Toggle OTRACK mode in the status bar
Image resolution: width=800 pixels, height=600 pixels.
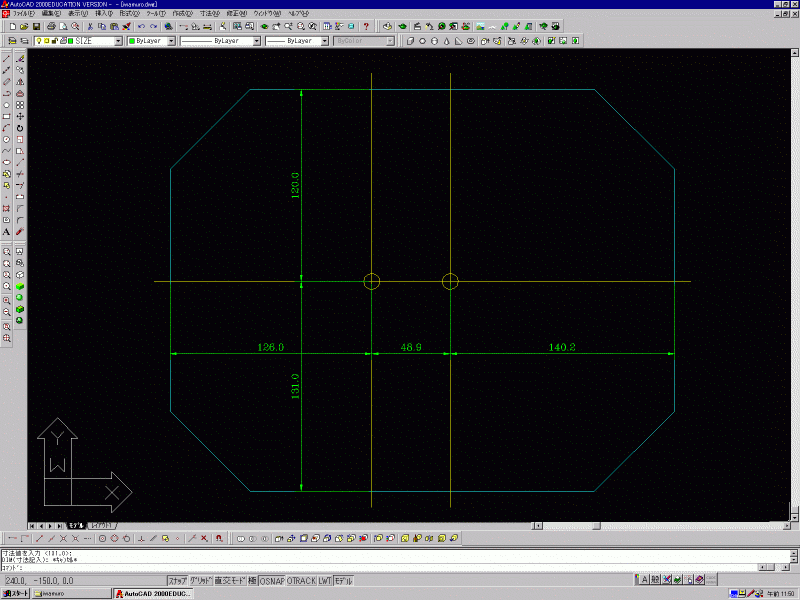(301, 581)
